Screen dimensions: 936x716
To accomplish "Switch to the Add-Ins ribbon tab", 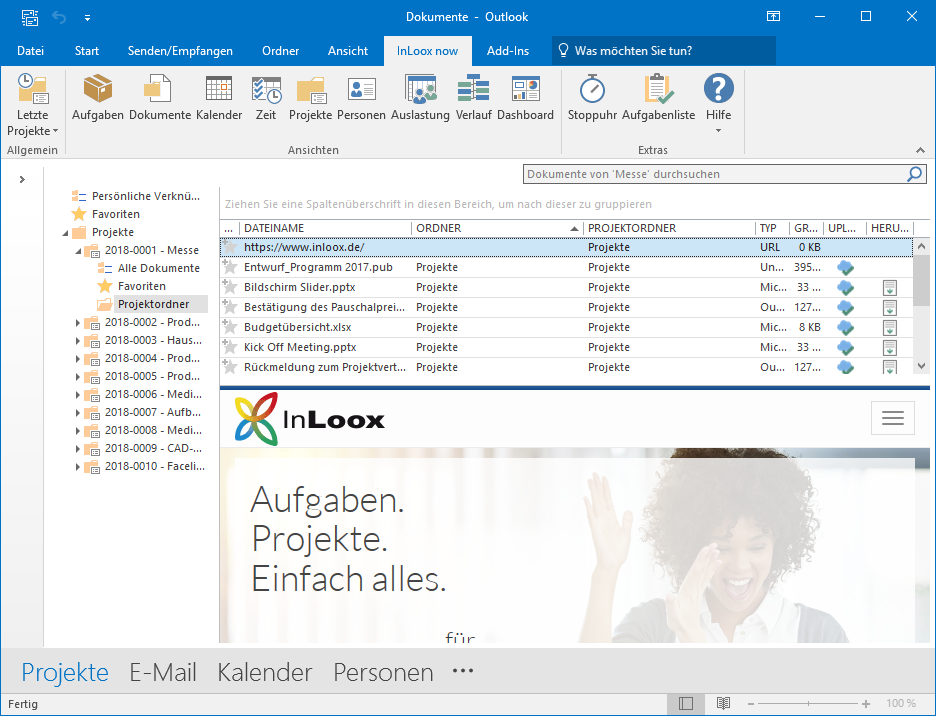I will [x=508, y=51].
